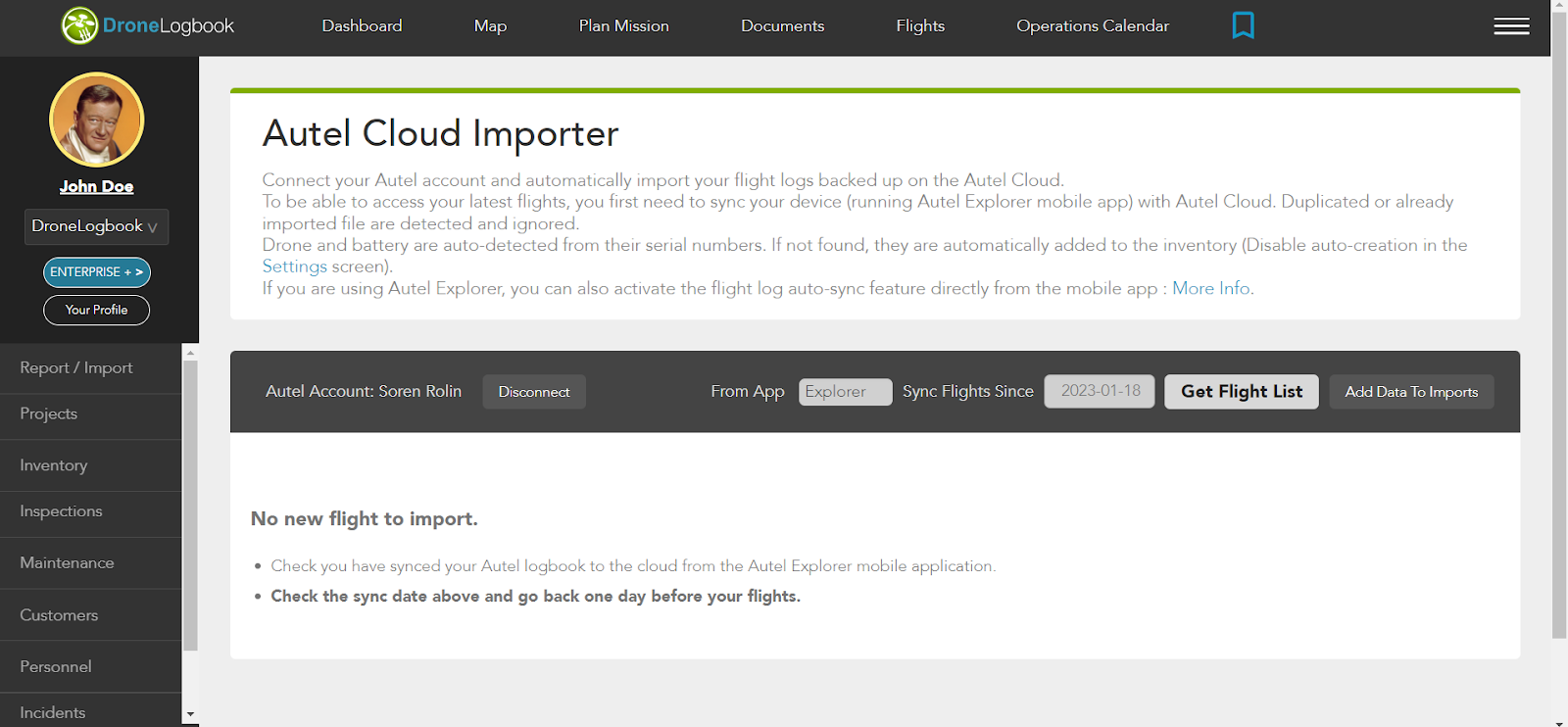Click the sidebar scroll-up arrow
Screen dimensions: 1568x727
click(x=190, y=352)
